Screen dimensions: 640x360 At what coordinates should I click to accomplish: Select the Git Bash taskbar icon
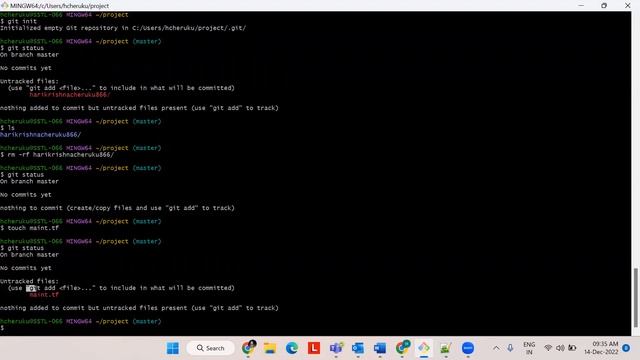pos(424,348)
